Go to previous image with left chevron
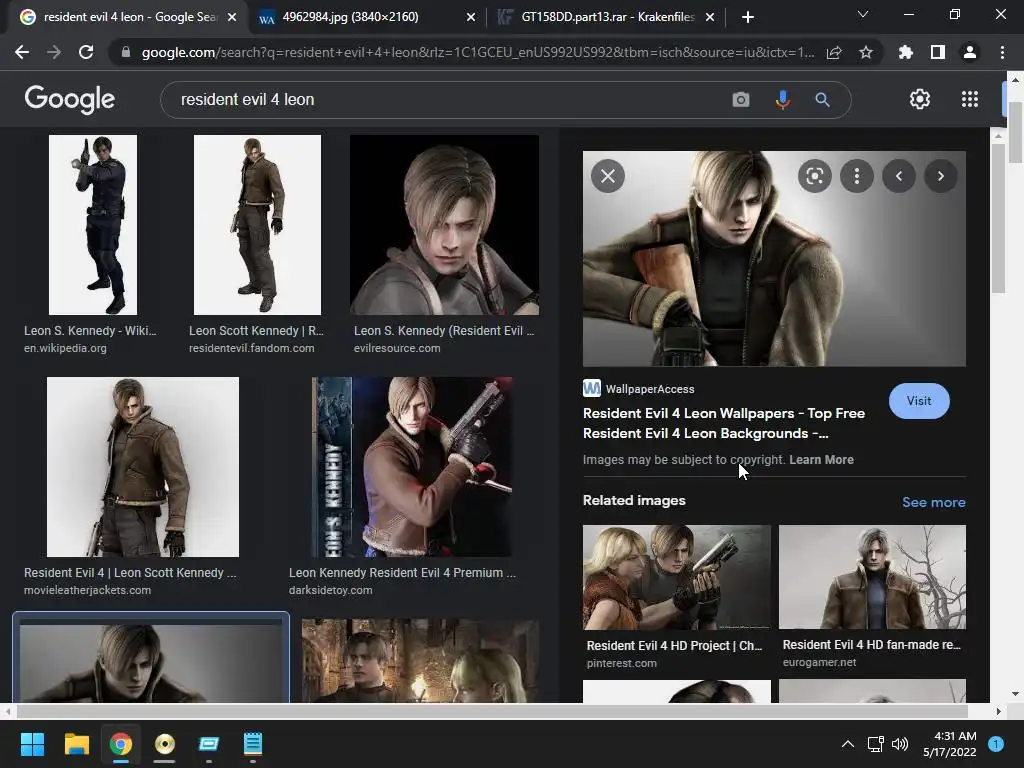Image resolution: width=1024 pixels, height=768 pixels. click(x=898, y=177)
